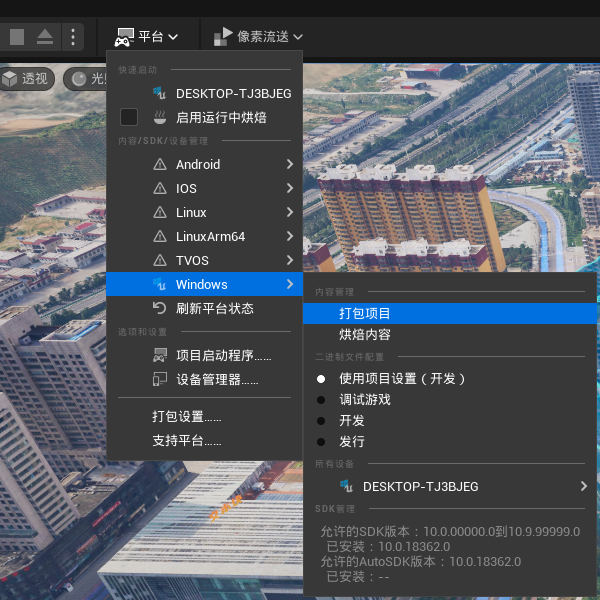
Task: Click the text 允许的AutoSDK版本：10.0.18362.0
Action: pyautogui.click(x=421, y=561)
